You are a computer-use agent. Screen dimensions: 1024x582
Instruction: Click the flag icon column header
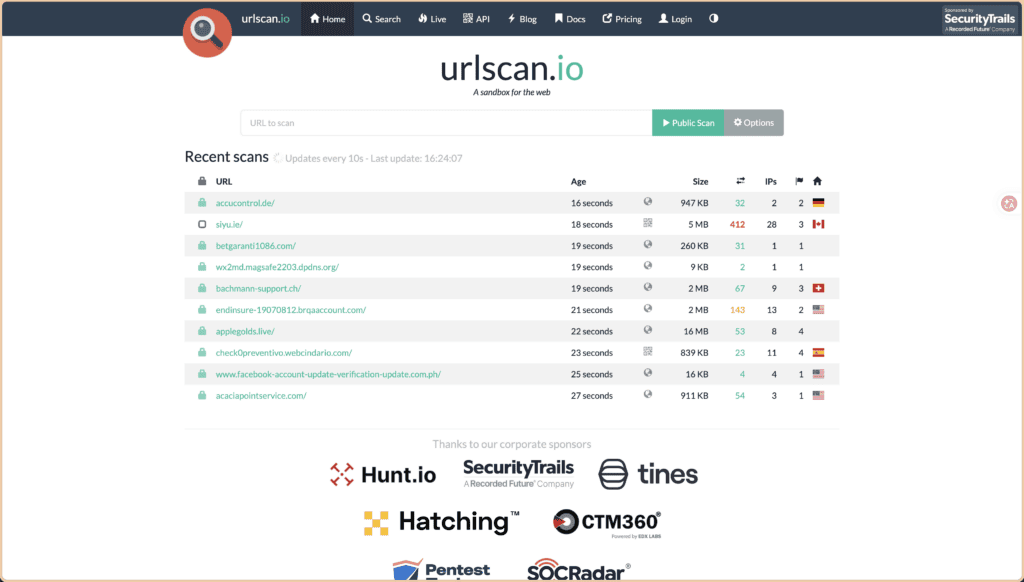click(799, 181)
